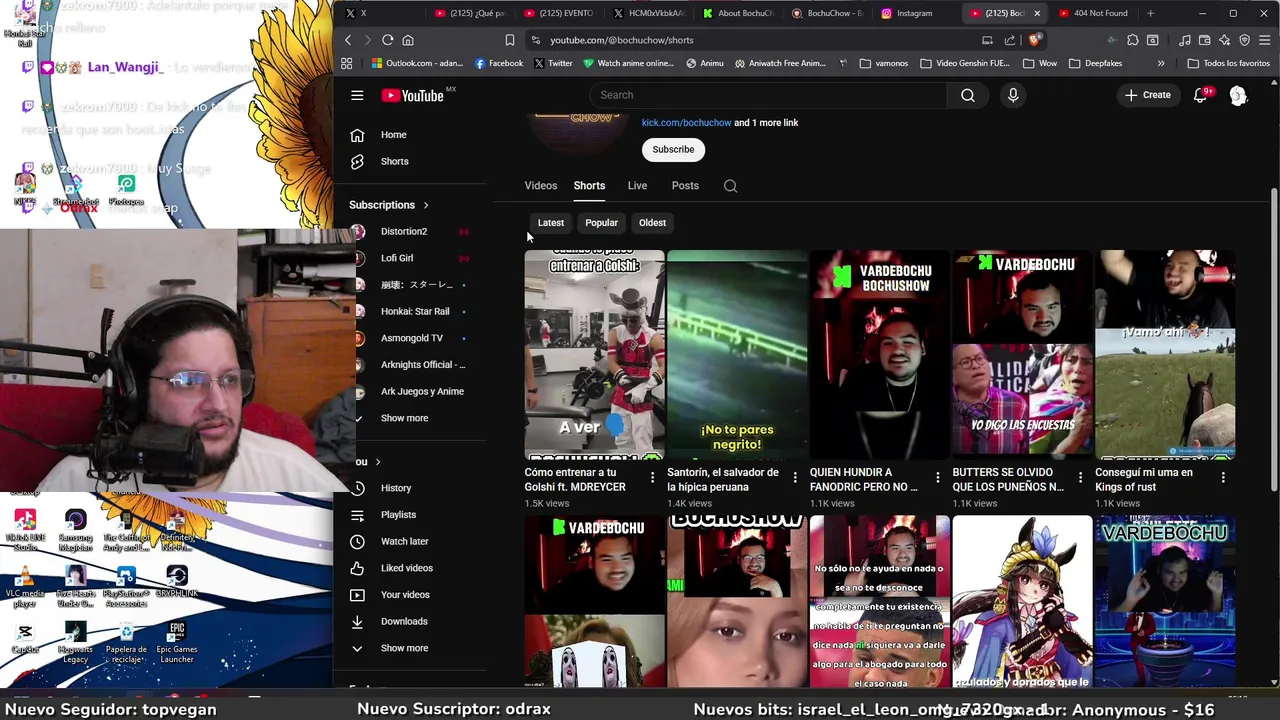Open Playlists in the sidebar
This screenshot has height=720, width=1280.
[398, 515]
